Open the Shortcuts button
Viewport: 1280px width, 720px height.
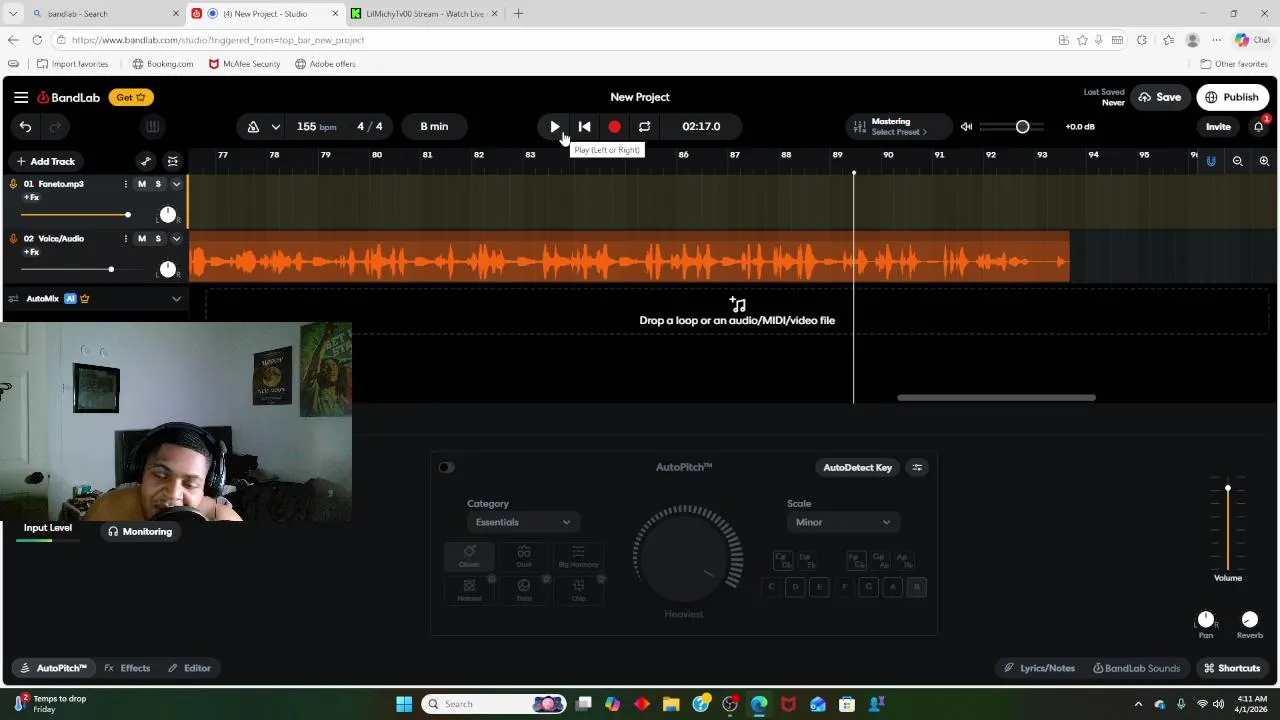tap(1232, 668)
